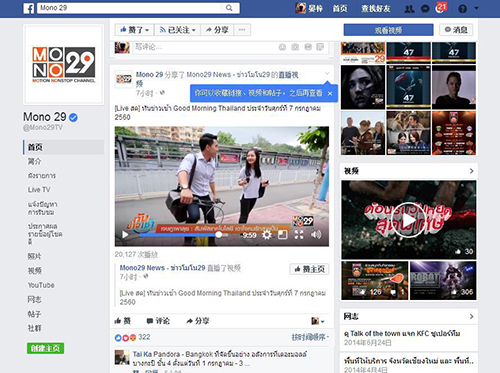Click the search magnifier icon
This screenshot has height=373, width=500.
coord(229,8)
